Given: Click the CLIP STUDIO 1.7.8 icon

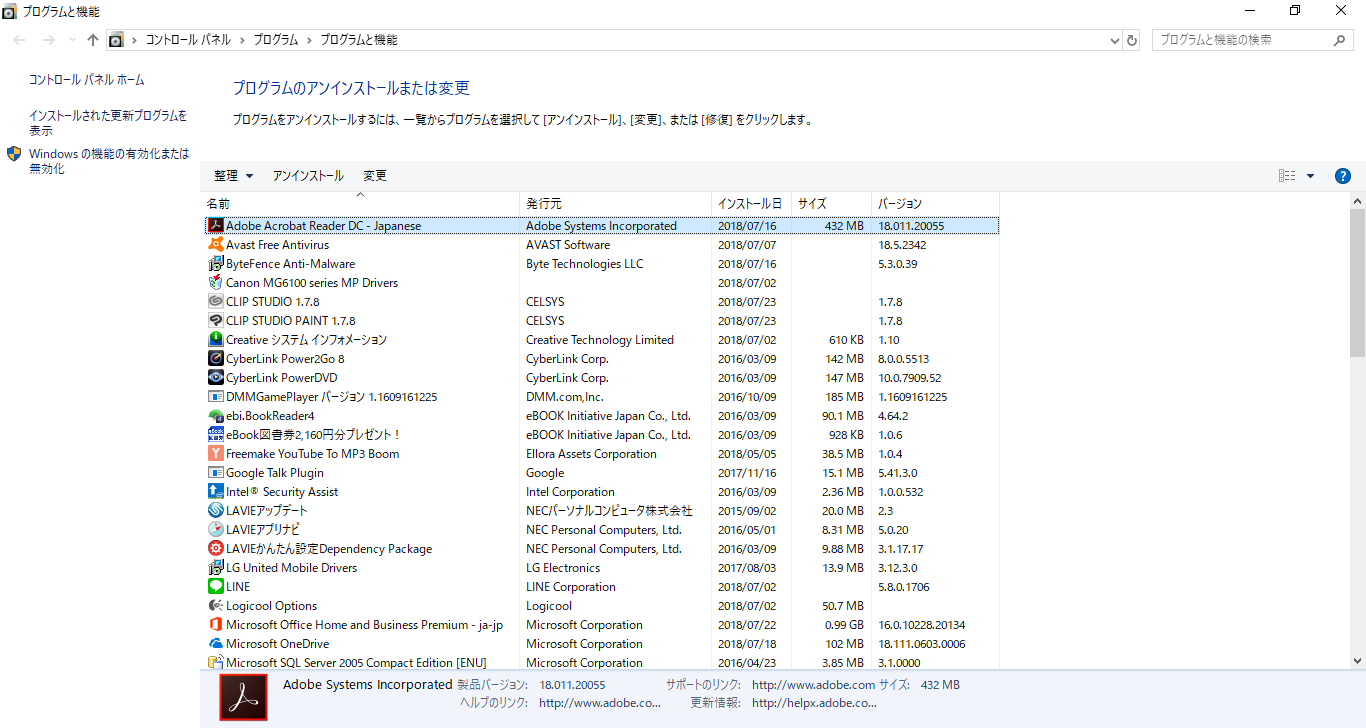Looking at the screenshot, I should [215, 302].
